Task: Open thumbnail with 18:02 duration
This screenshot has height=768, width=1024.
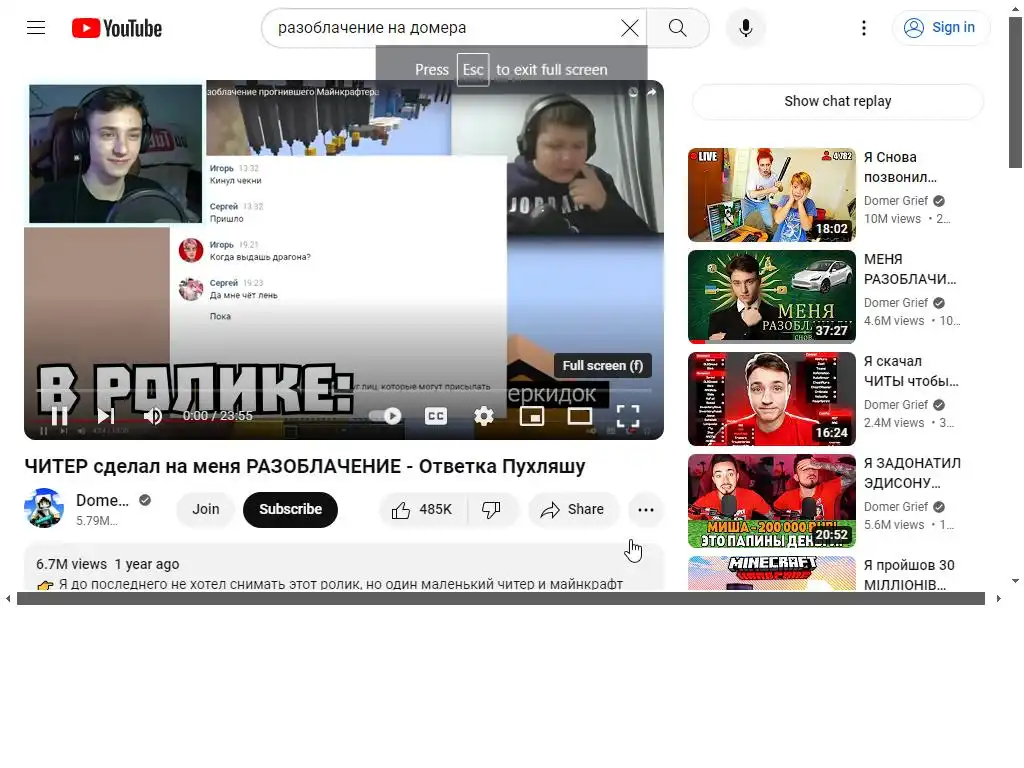Action: pos(771,195)
